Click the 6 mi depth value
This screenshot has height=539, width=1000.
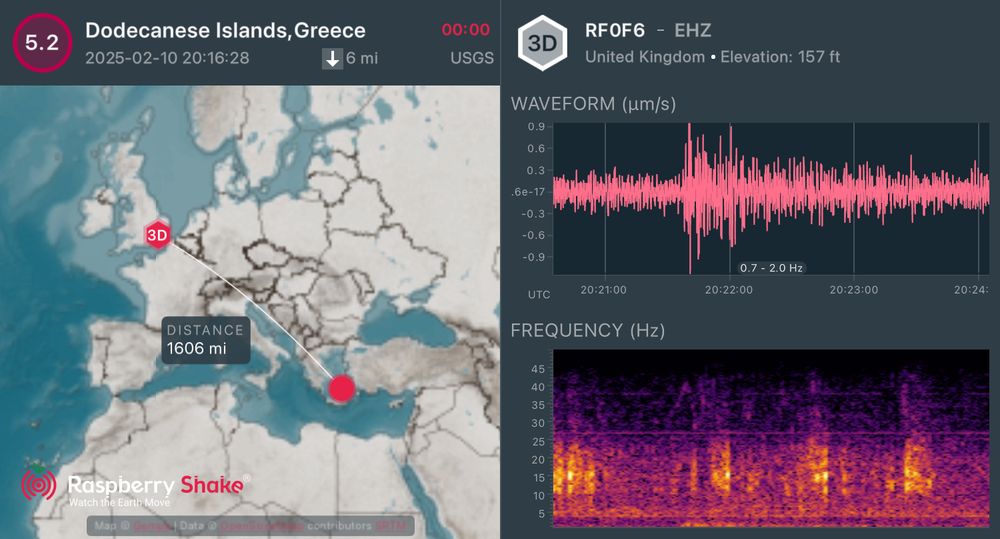coord(362,59)
